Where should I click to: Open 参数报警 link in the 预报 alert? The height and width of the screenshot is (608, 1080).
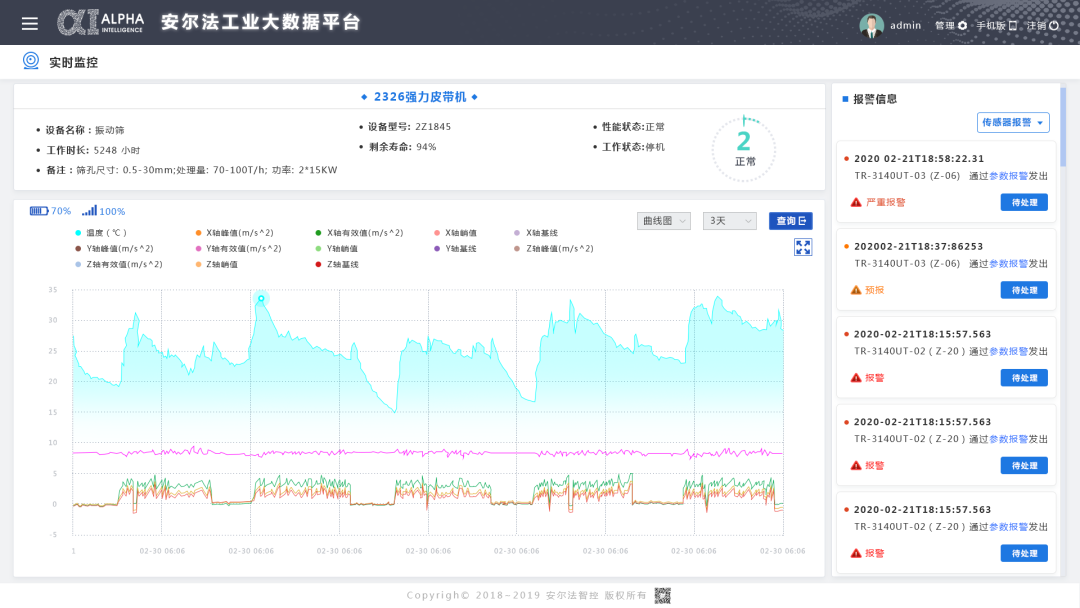(1008, 263)
